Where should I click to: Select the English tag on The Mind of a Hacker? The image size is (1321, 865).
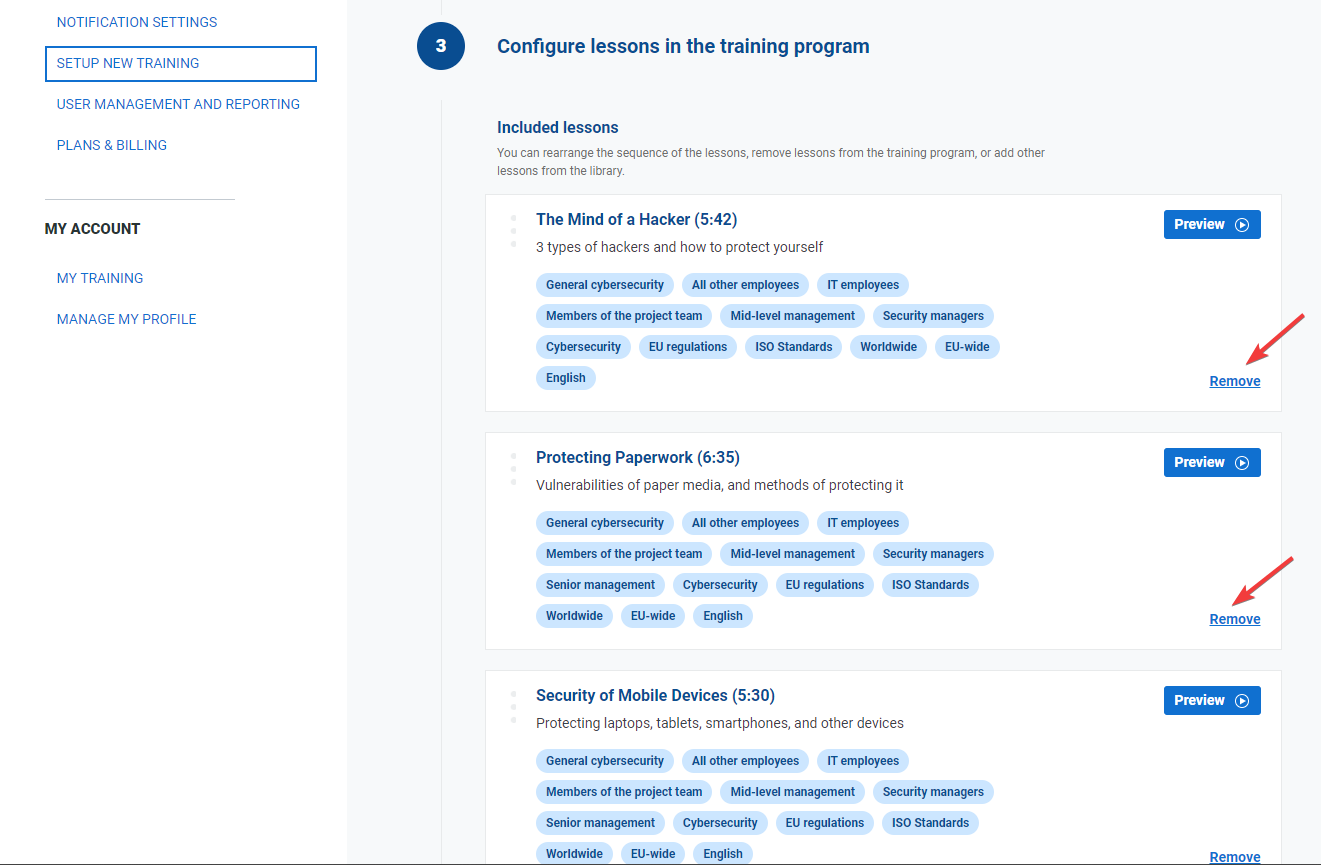click(x=565, y=377)
